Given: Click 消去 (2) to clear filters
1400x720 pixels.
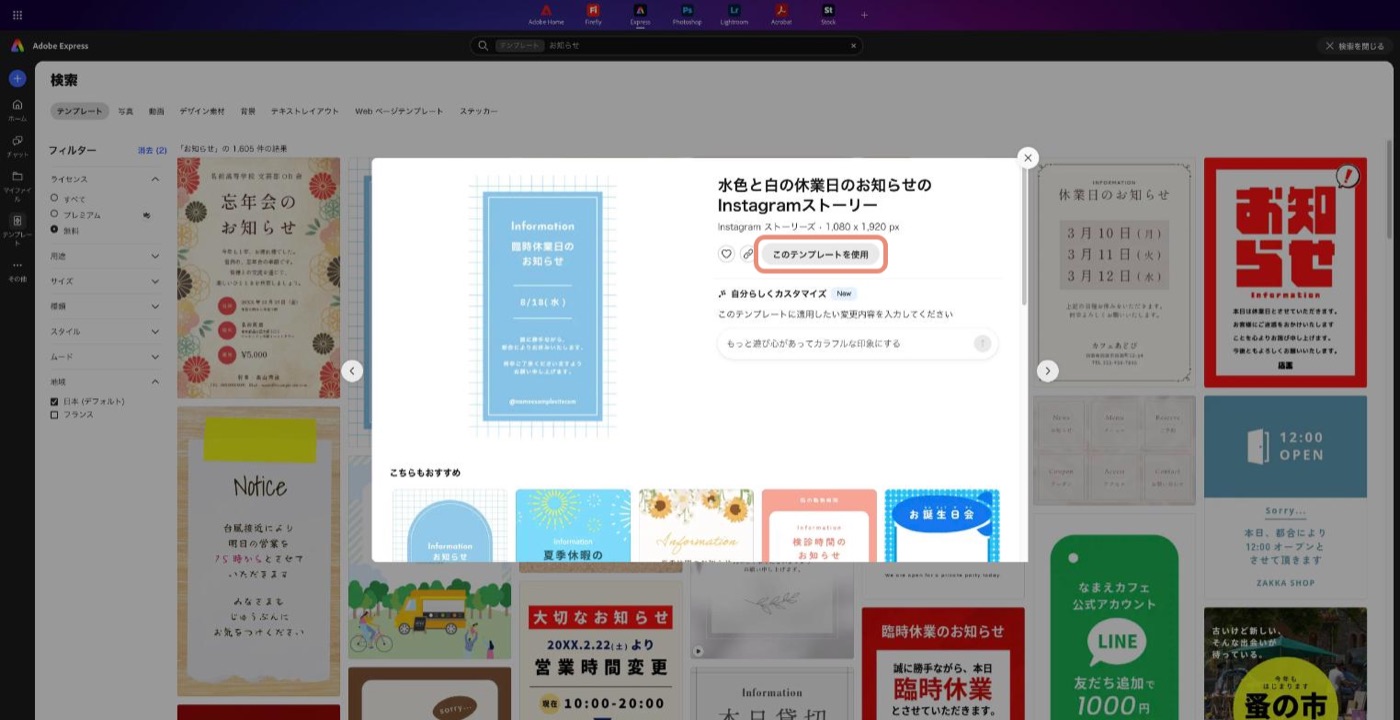Looking at the screenshot, I should tap(153, 150).
